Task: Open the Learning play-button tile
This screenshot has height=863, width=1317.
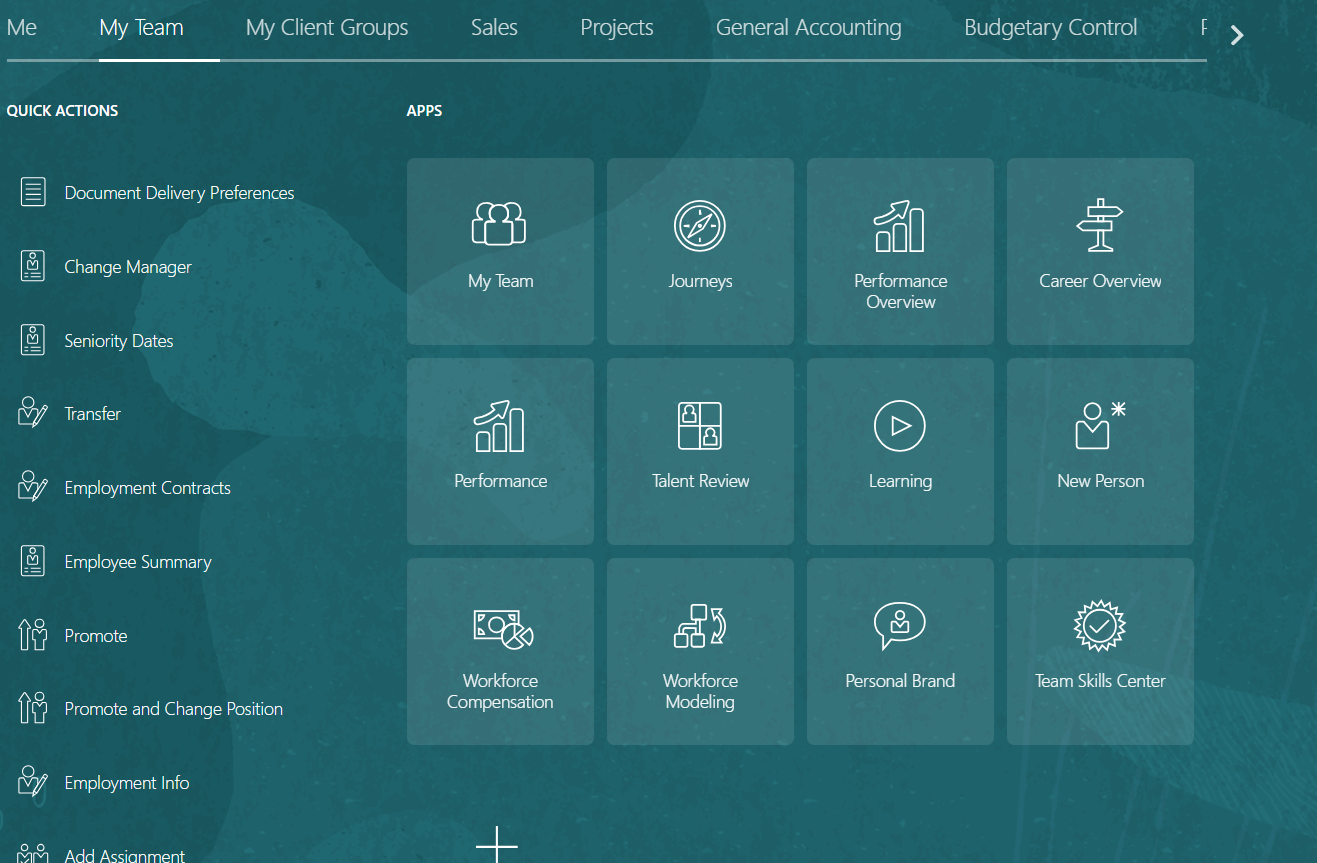Action: [x=900, y=451]
